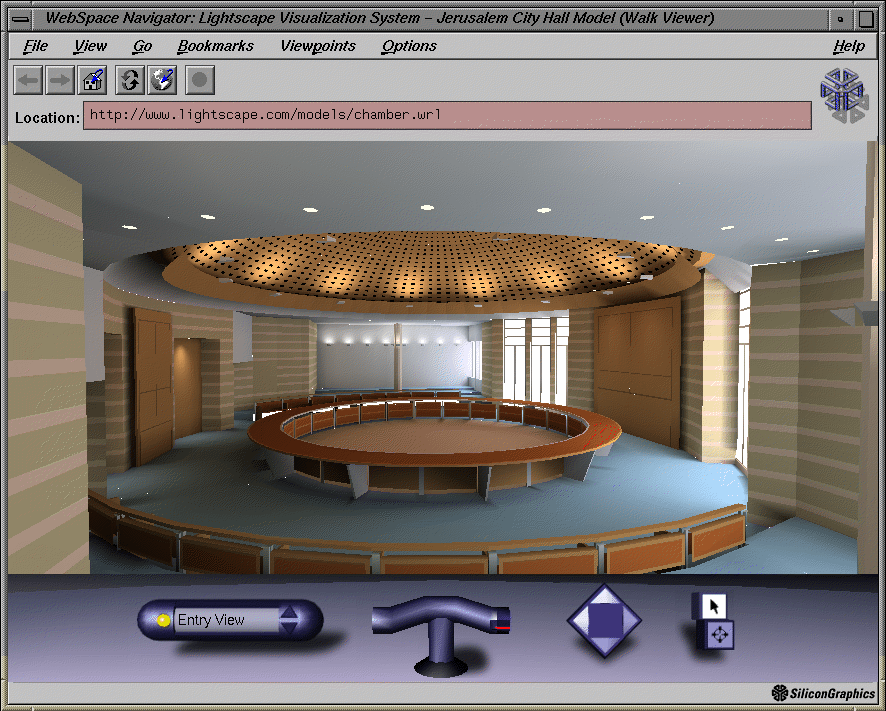
Task: Open the View menu
Action: tap(90, 46)
